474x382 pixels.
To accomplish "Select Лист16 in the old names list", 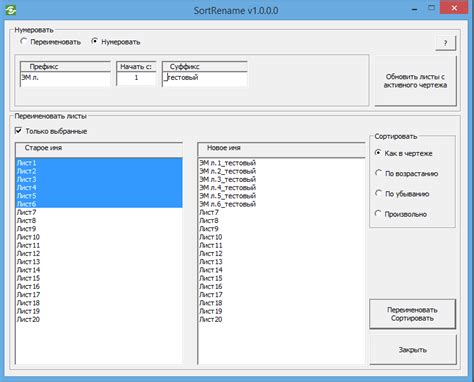I will click(99, 286).
